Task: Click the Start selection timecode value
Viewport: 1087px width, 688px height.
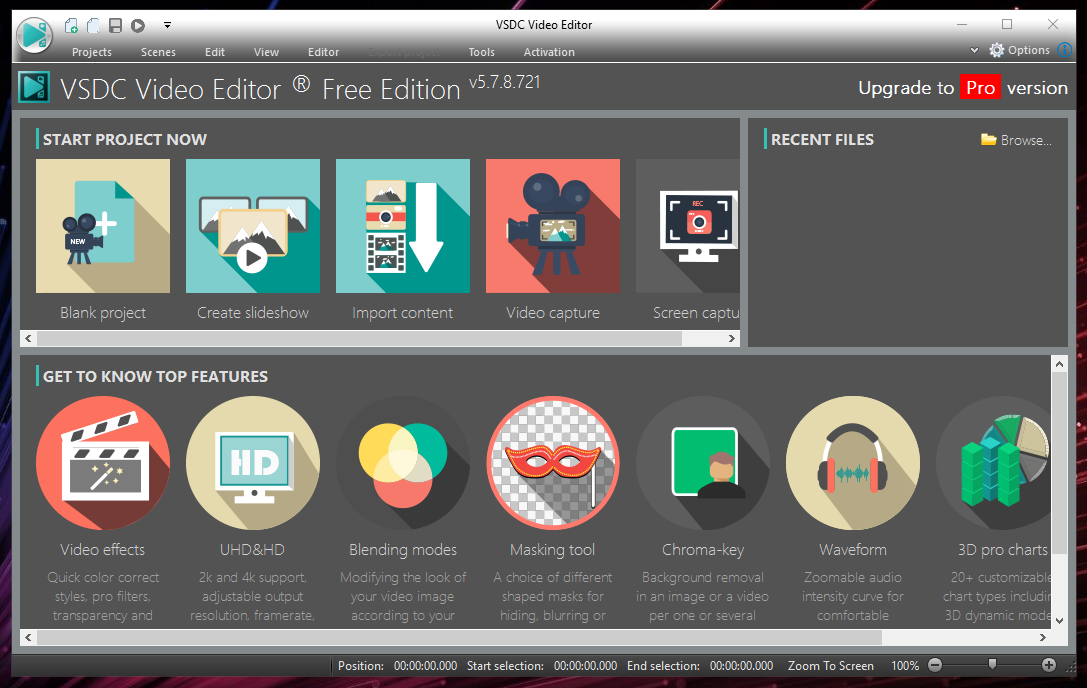Action: [x=585, y=666]
